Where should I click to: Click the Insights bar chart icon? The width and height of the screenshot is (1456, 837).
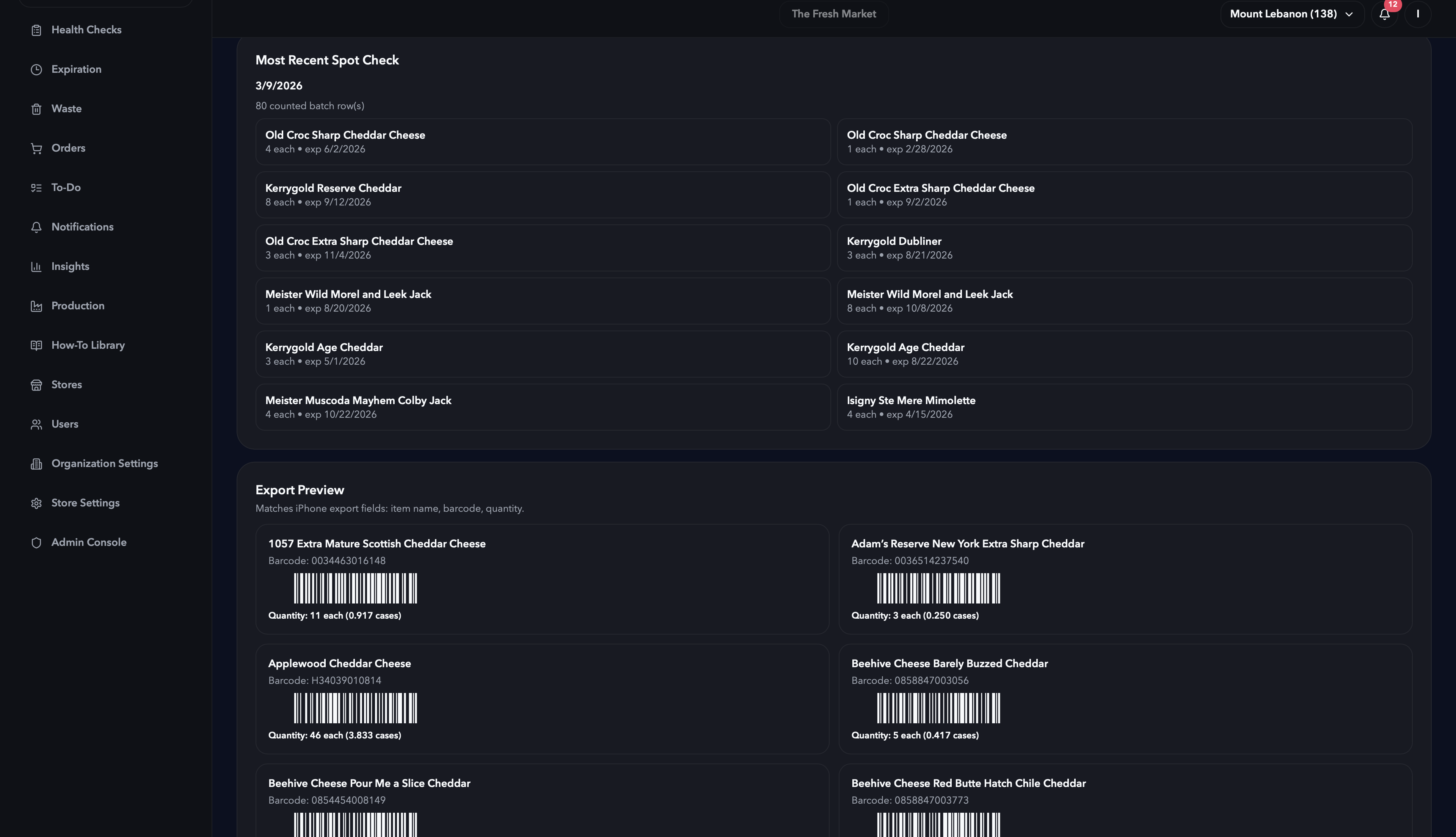(x=36, y=267)
